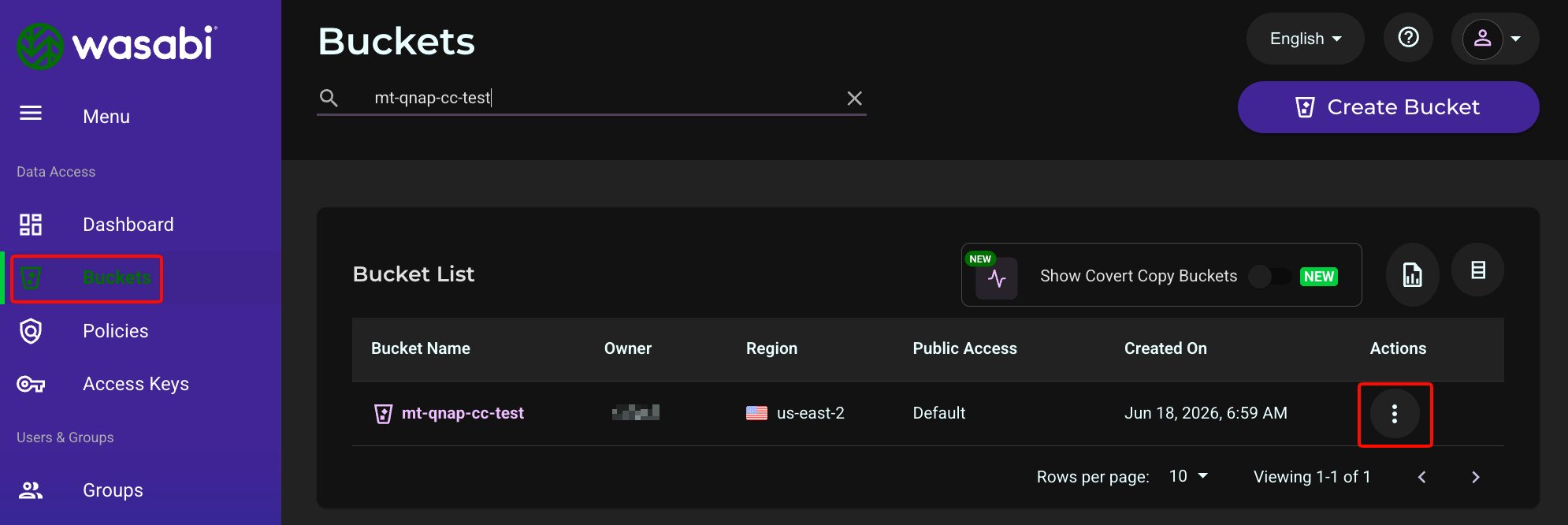This screenshot has width=1568, height=525.
Task: Go to Dashboard in sidebar
Action: [x=128, y=225]
